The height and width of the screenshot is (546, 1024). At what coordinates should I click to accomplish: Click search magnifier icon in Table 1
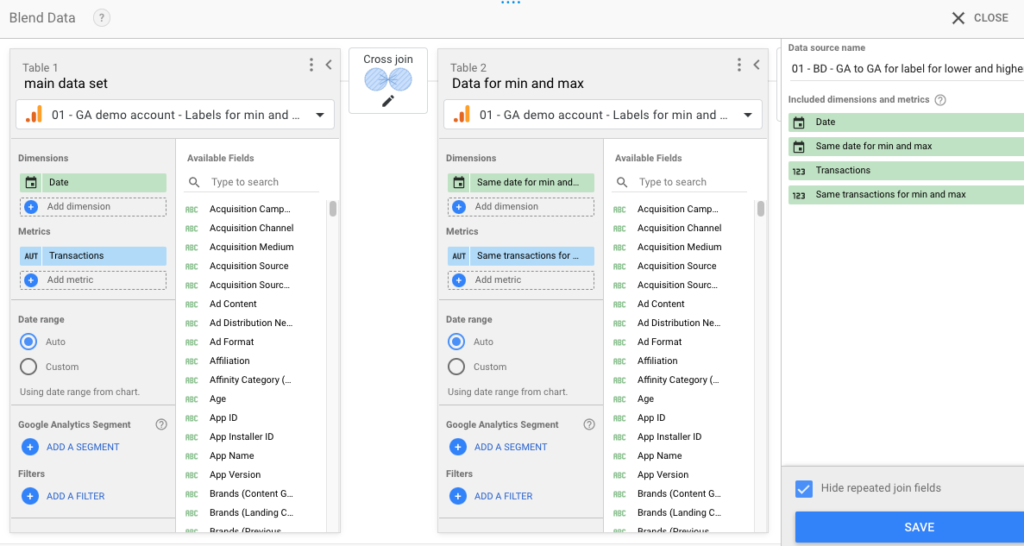click(x=194, y=182)
